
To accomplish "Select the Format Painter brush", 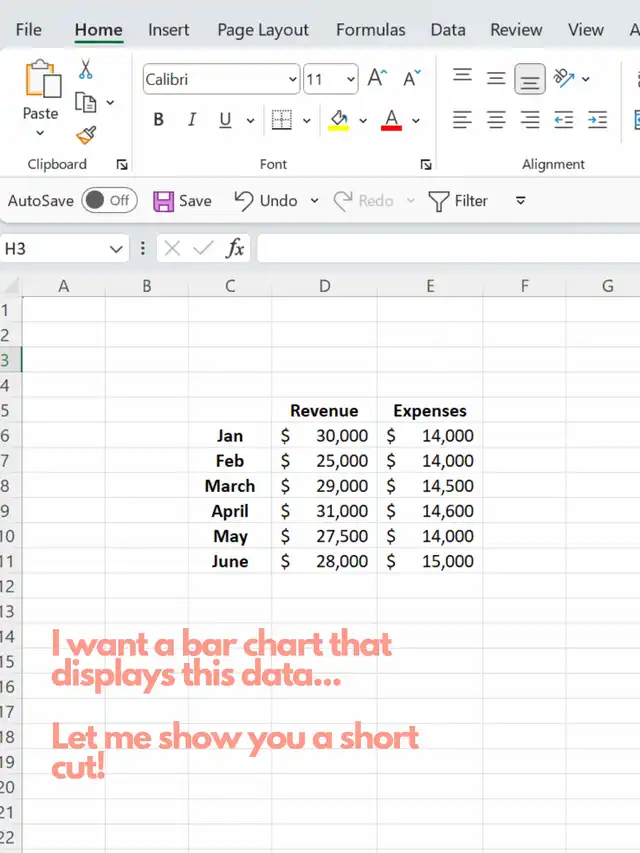I will [x=86, y=135].
